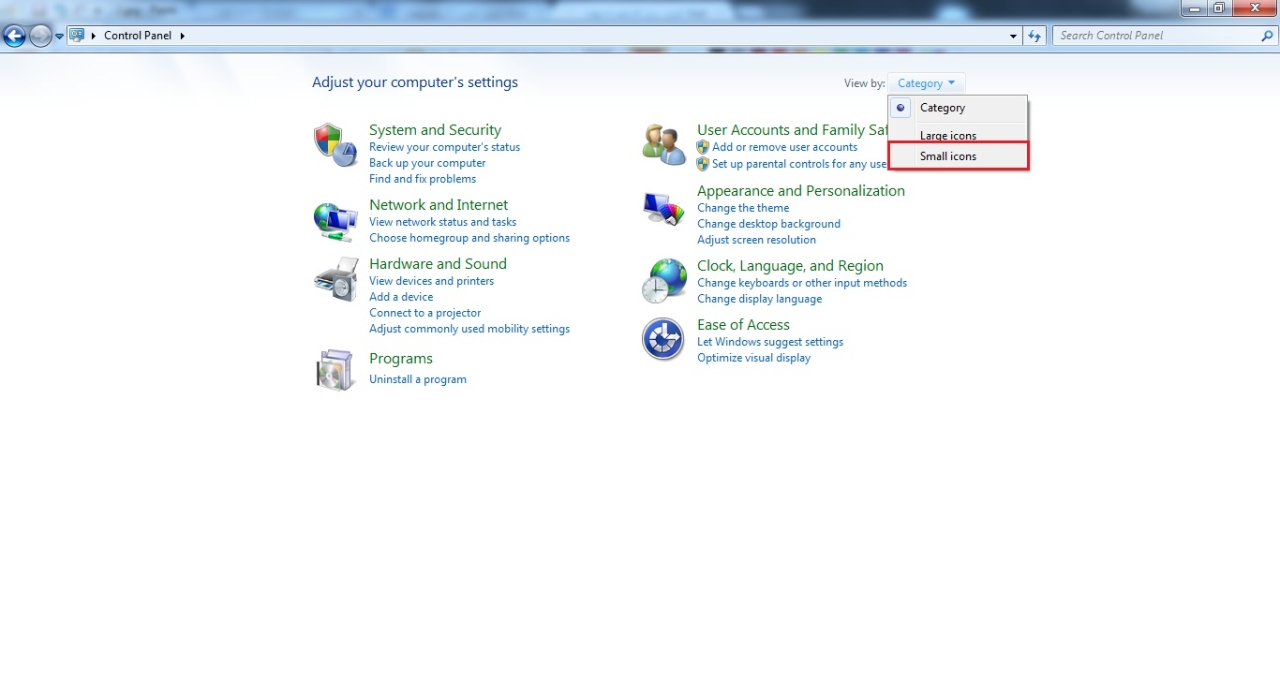The image size is (1280, 680).
Task: Click the User Accounts people icon
Action: 663,144
